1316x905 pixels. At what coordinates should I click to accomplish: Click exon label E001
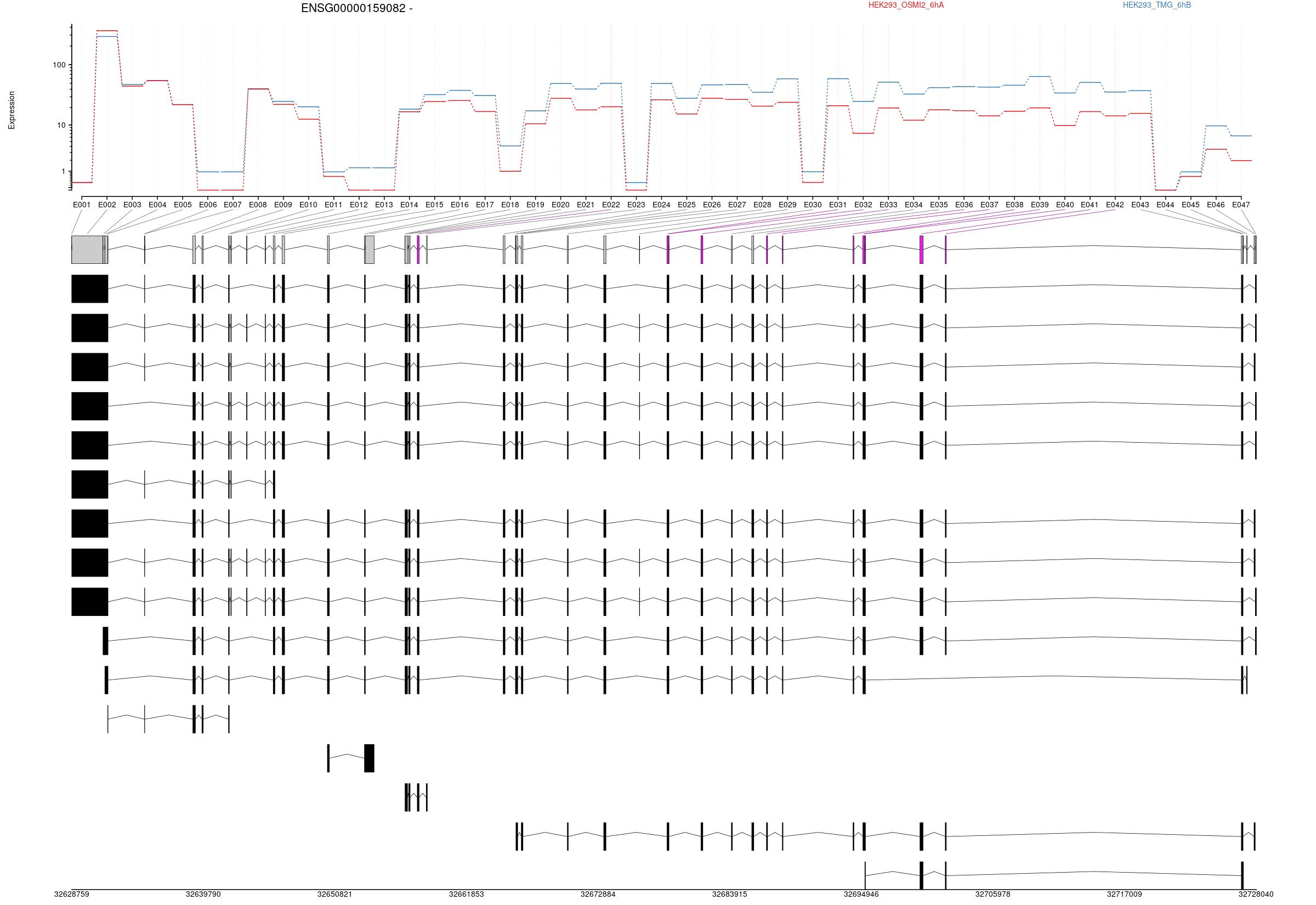click(82, 205)
